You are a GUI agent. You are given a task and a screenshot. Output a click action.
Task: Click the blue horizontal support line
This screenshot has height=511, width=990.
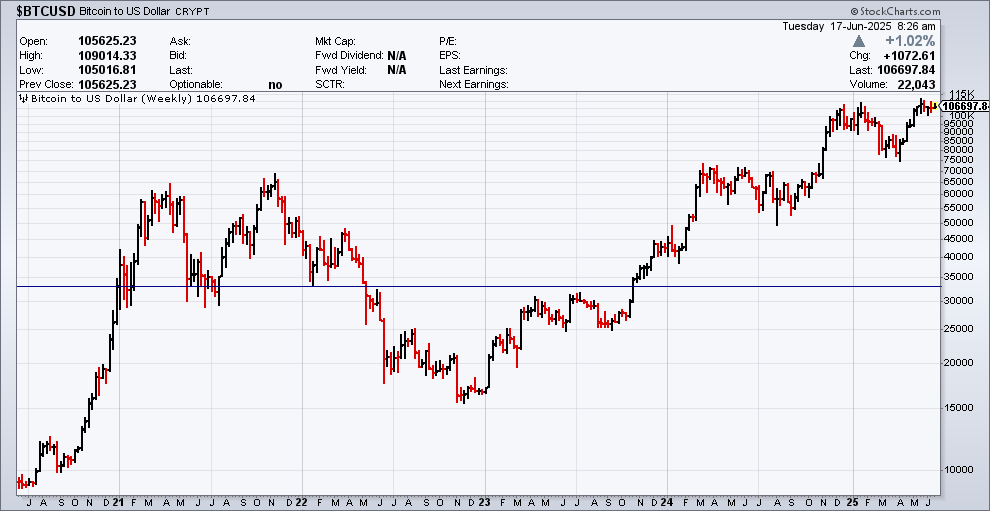479,287
